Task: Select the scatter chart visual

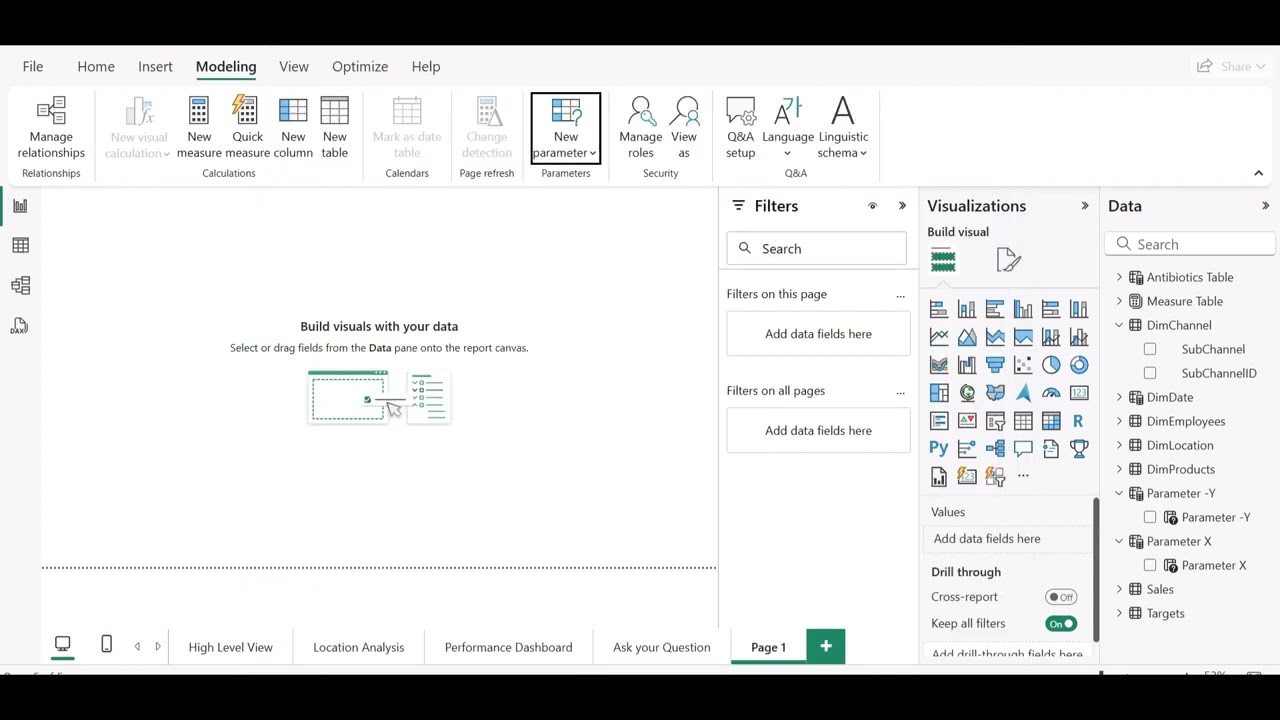Action: click(x=1023, y=365)
